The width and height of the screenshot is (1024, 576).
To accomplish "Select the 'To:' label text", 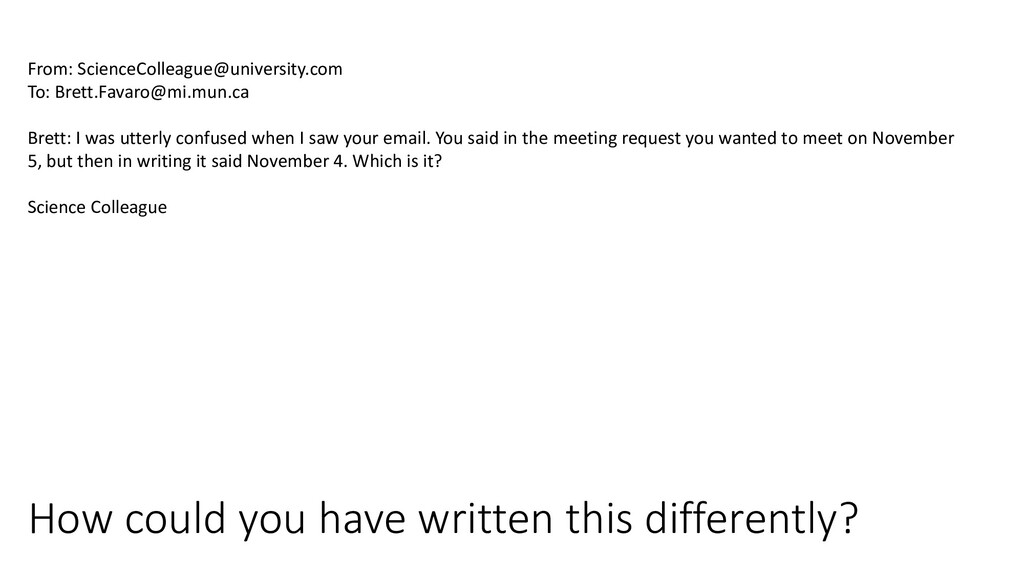I will pos(39,92).
